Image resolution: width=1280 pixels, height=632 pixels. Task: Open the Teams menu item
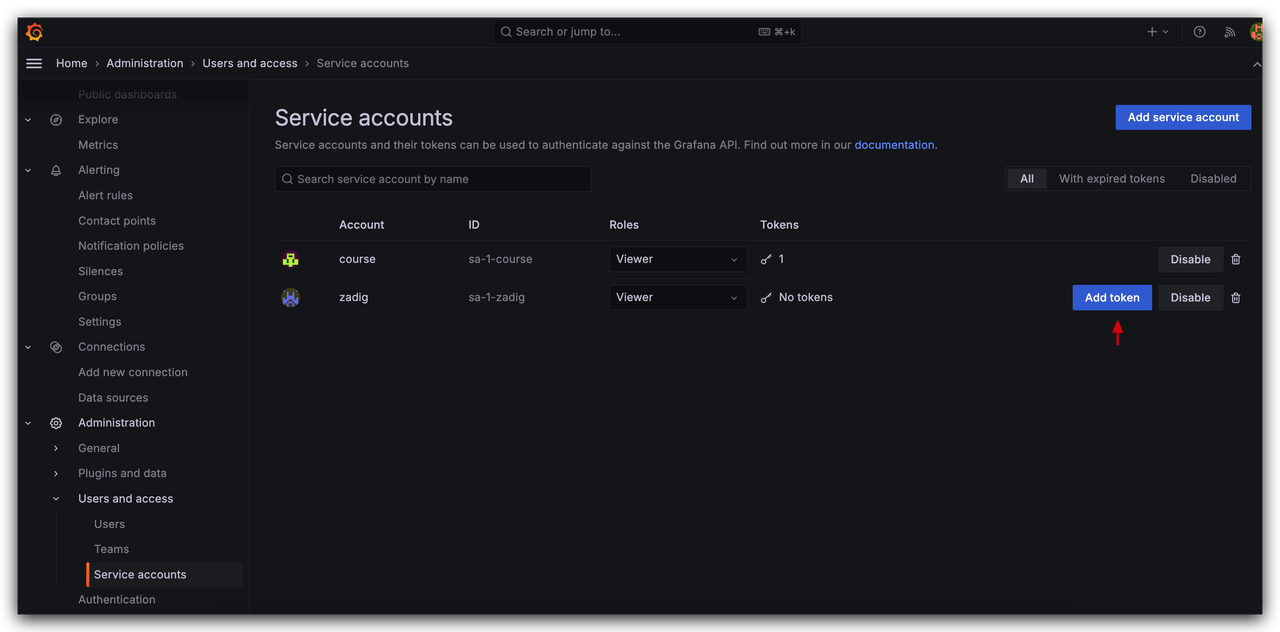pos(111,549)
